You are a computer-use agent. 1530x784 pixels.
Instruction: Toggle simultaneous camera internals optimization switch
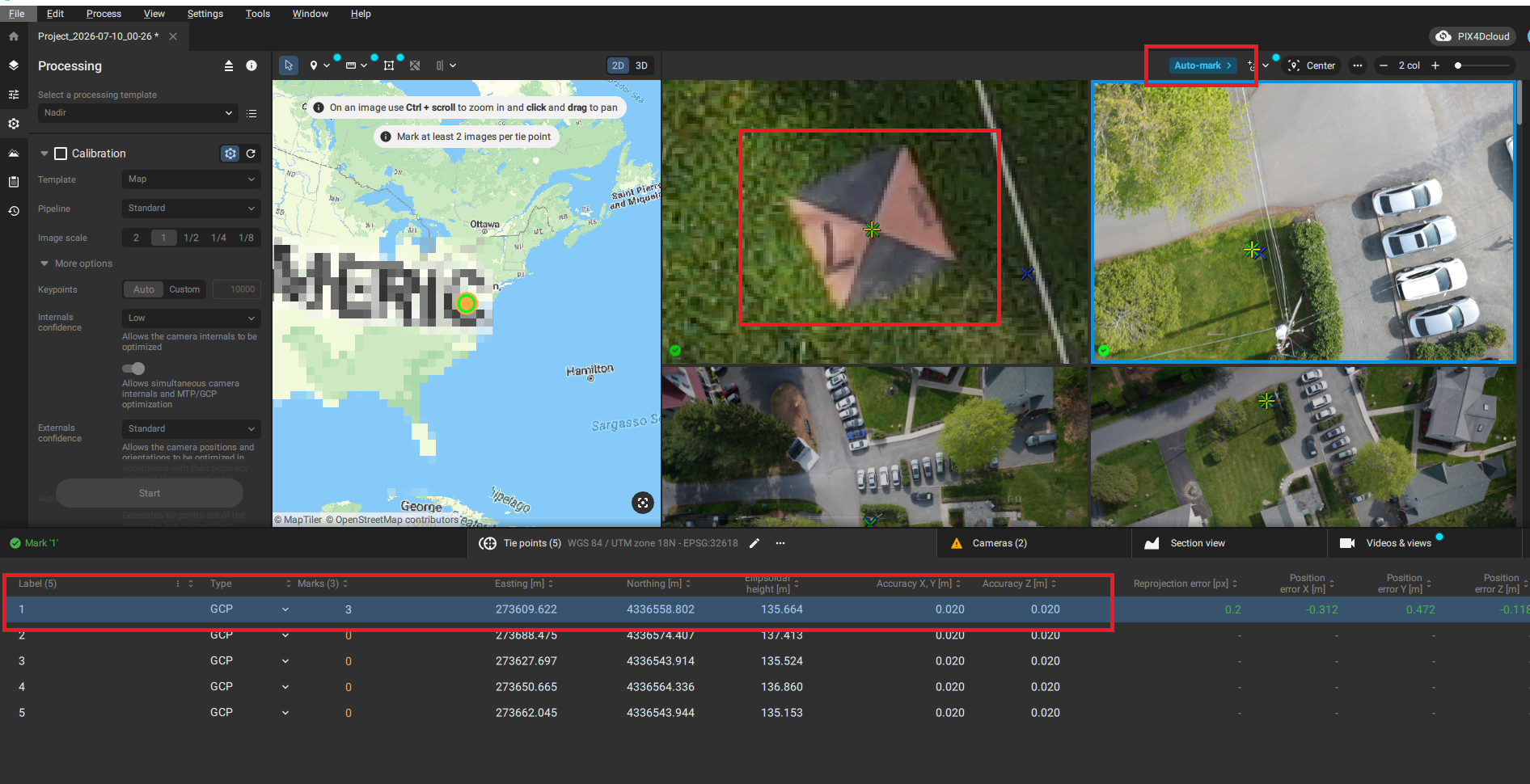(x=133, y=369)
